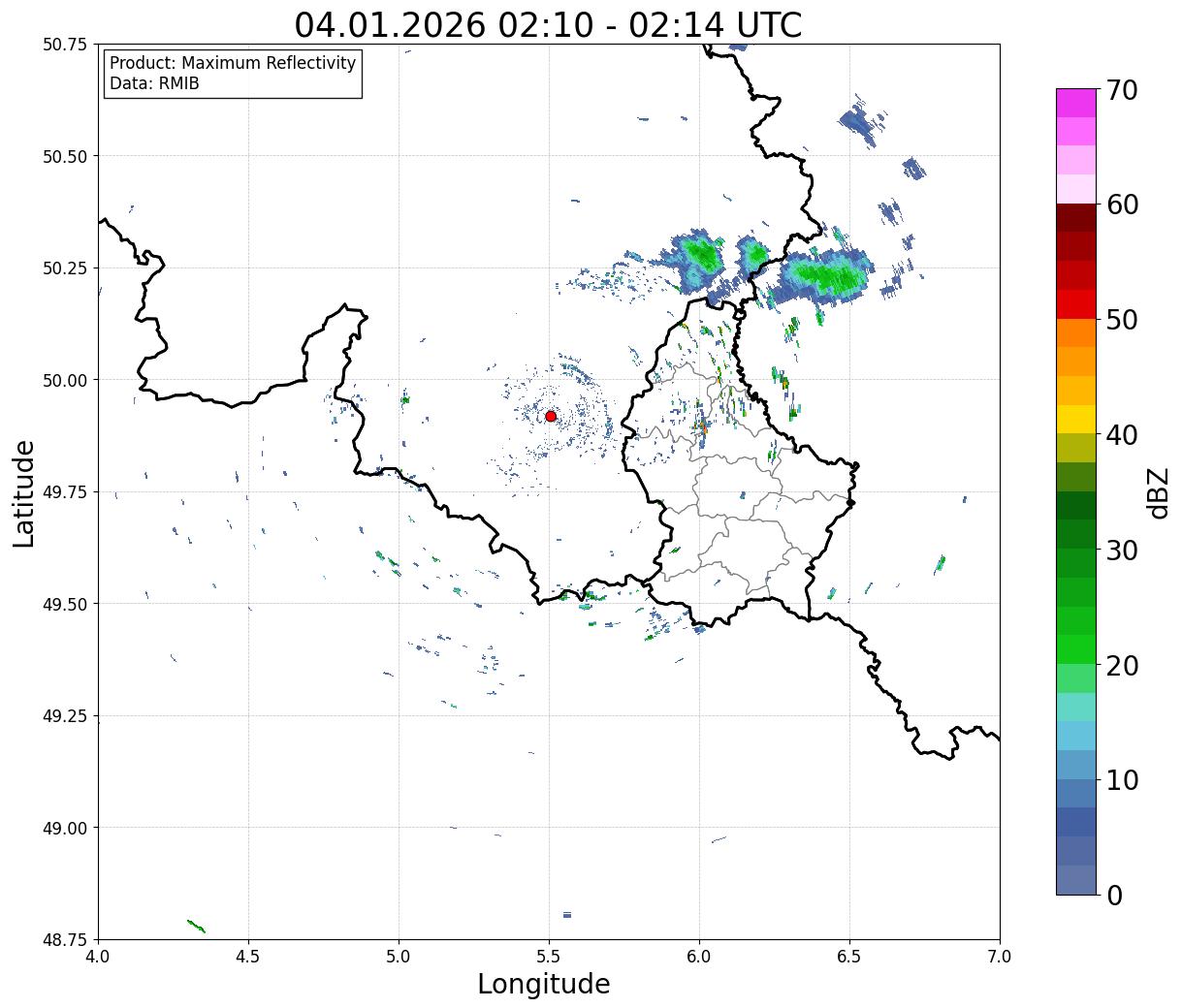Image resolution: width=1182 pixels, height=1008 pixels.
Task: Click the 'Product: Maximum Reflectivity' legend text
Action: [233, 63]
